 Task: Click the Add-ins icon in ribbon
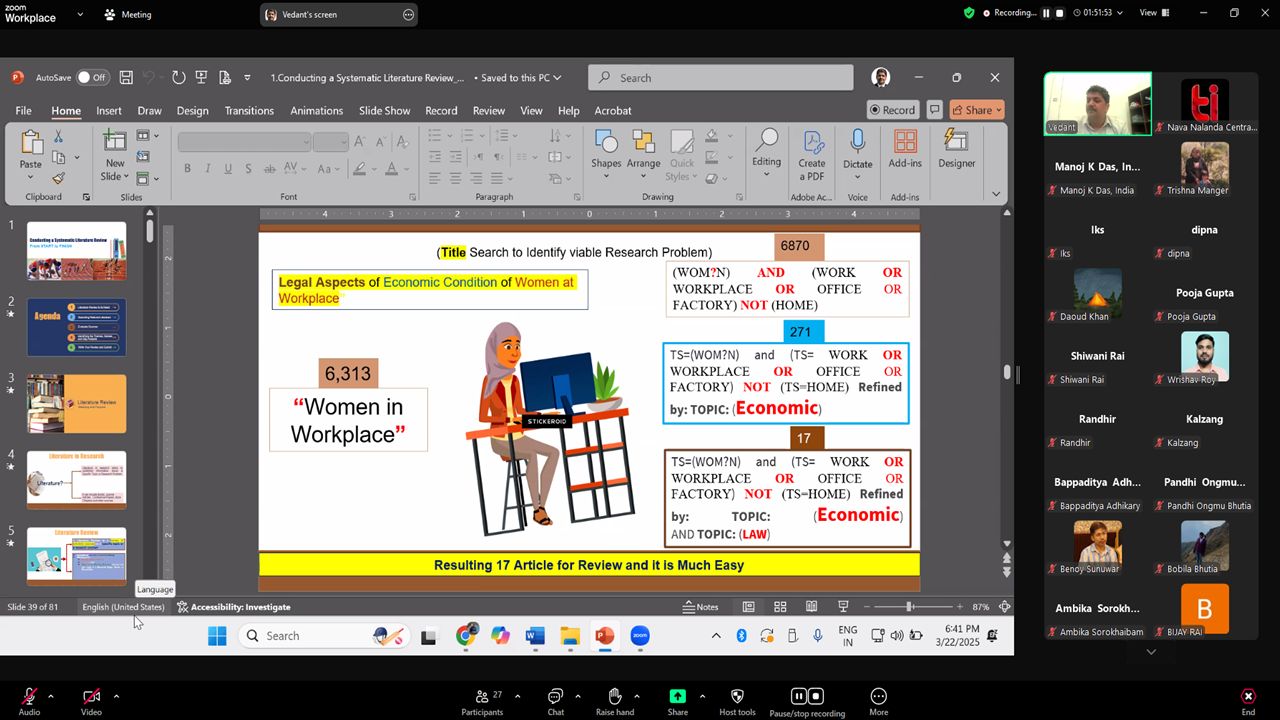[905, 143]
